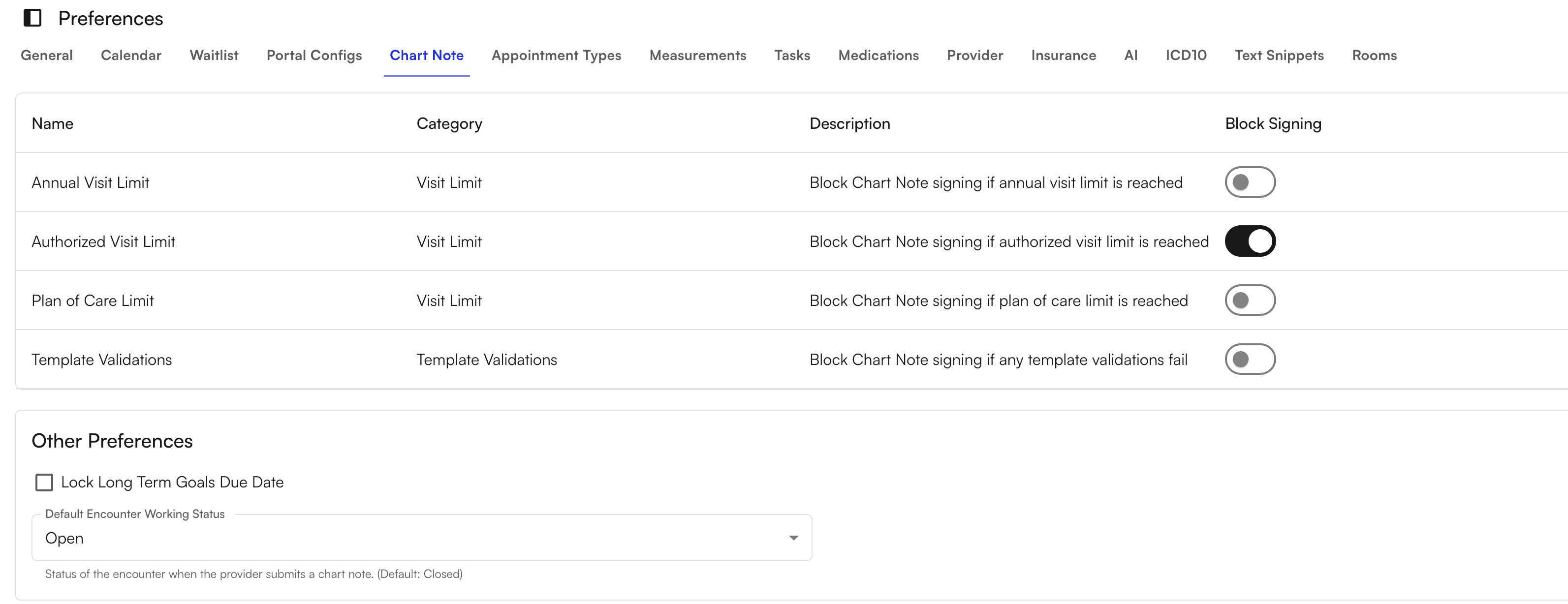Turn on Template Validations block signing
This screenshot has height=604, width=1568.
tap(1250, 359)
